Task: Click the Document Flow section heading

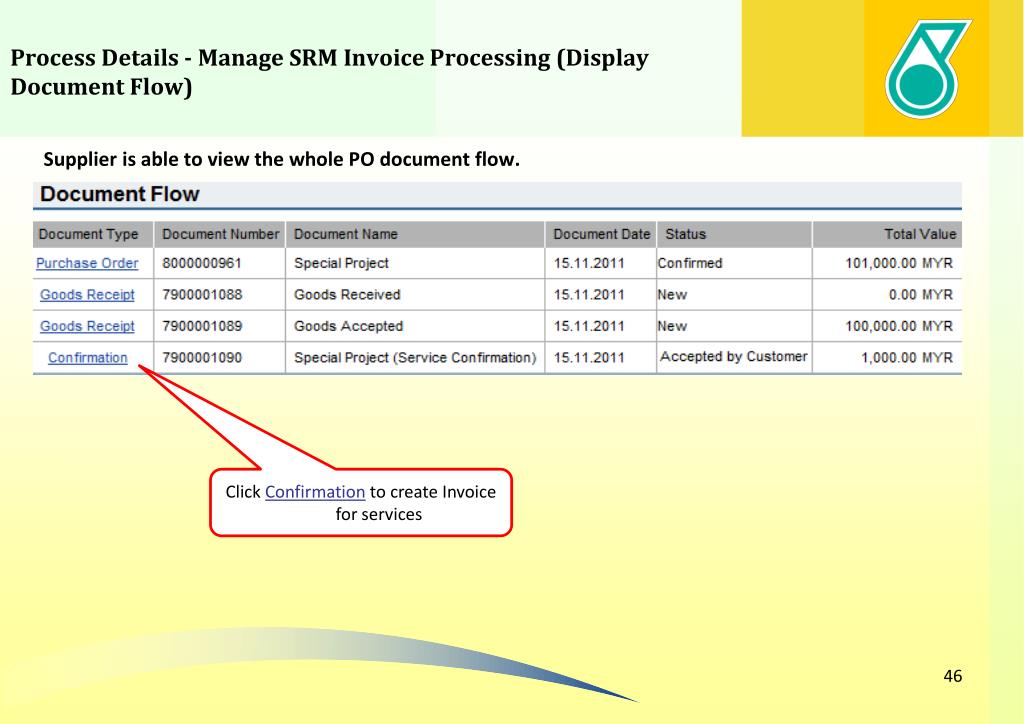Action: (x=120, y=194)
